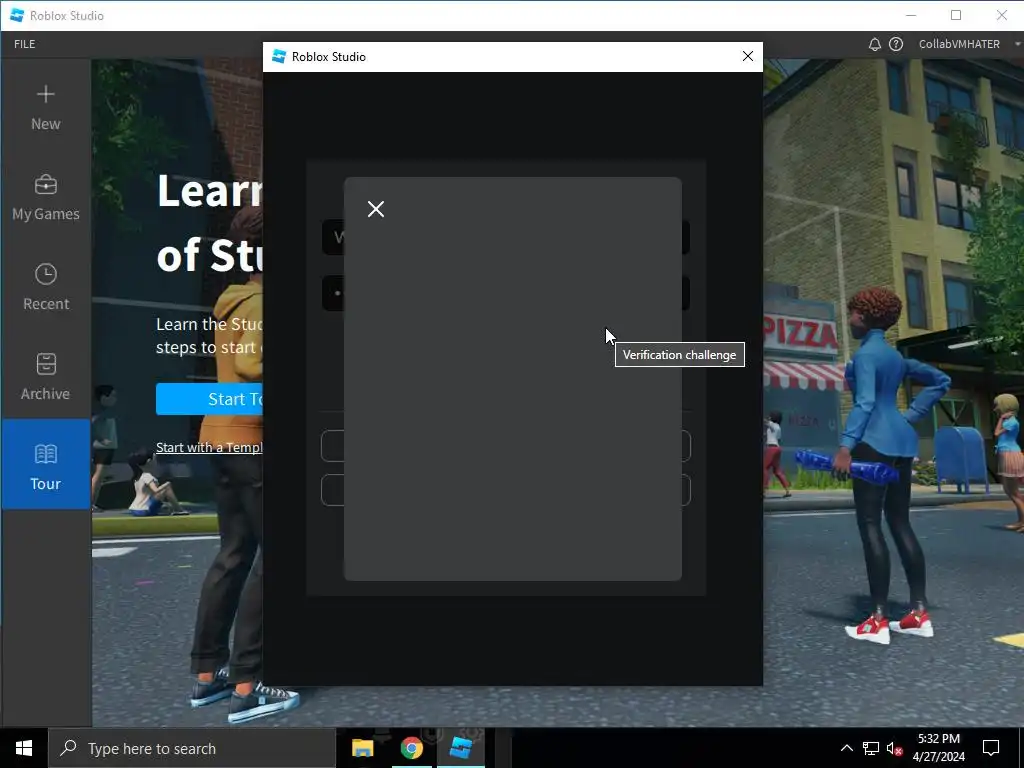The height and width of the screenshot is (768, 1024).
Task: Click the network tray icon
Action: tap(871, 748)
